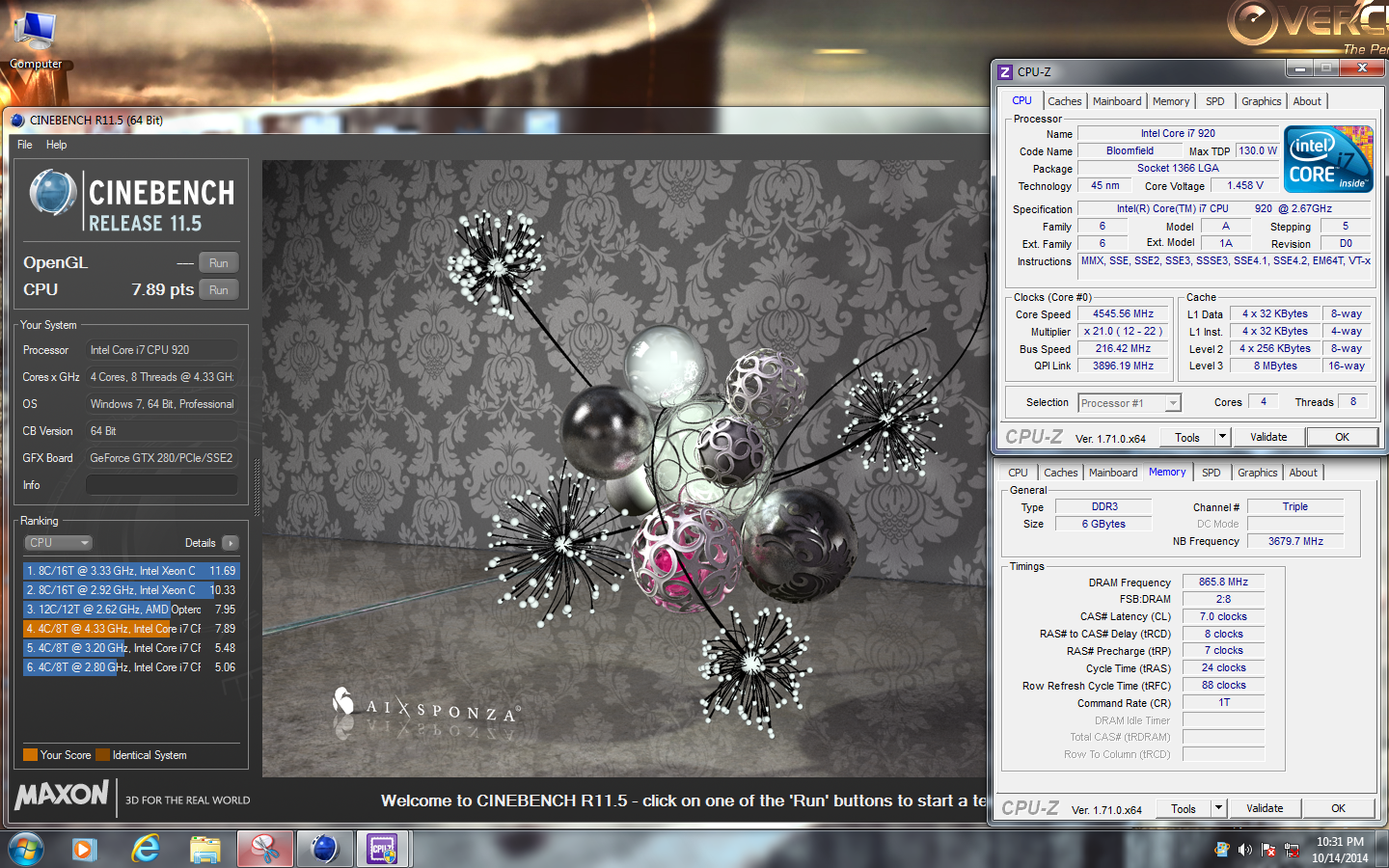Click the Intel Core i7 logo
Viewport: 1389px width, 868px height.
click(1328, 159)
